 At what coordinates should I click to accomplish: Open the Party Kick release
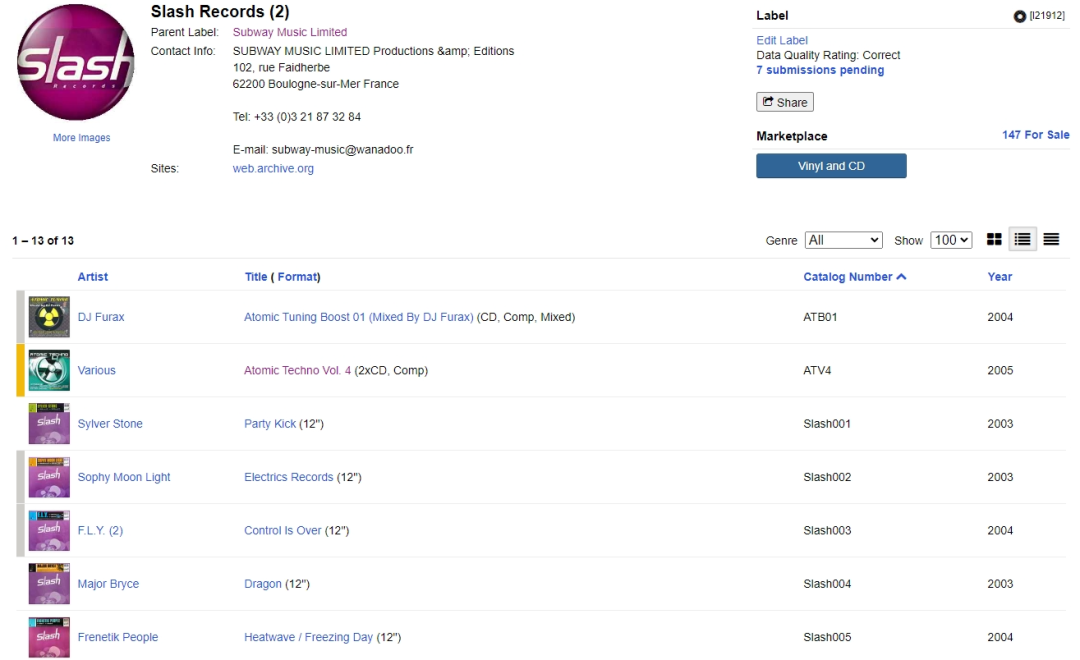pos(269,424)
